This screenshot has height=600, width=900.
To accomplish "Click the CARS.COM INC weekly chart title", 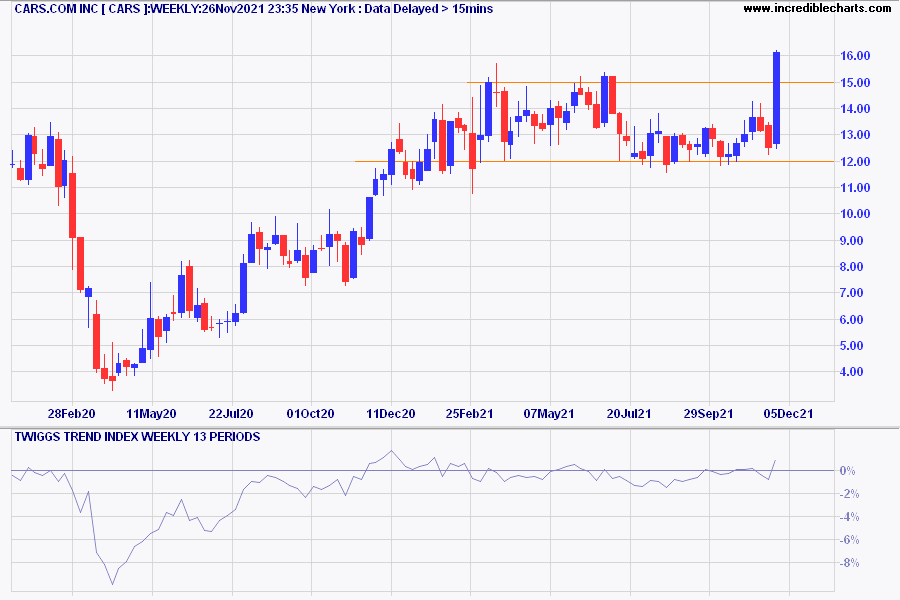I will (253, 9).
